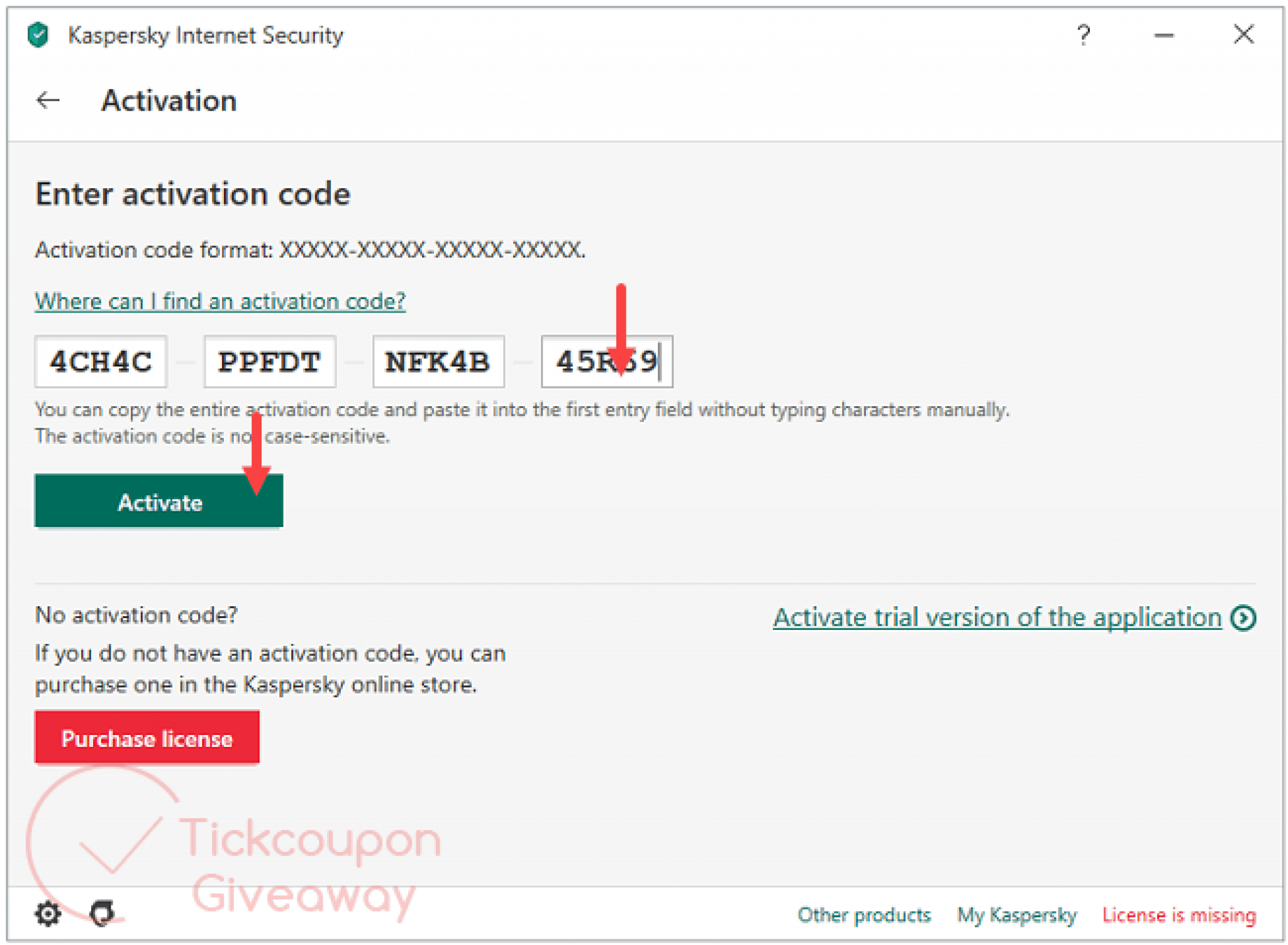Select the second code field with PPFDT
This screenshot has width=1288, height=945.
point(270,362)
